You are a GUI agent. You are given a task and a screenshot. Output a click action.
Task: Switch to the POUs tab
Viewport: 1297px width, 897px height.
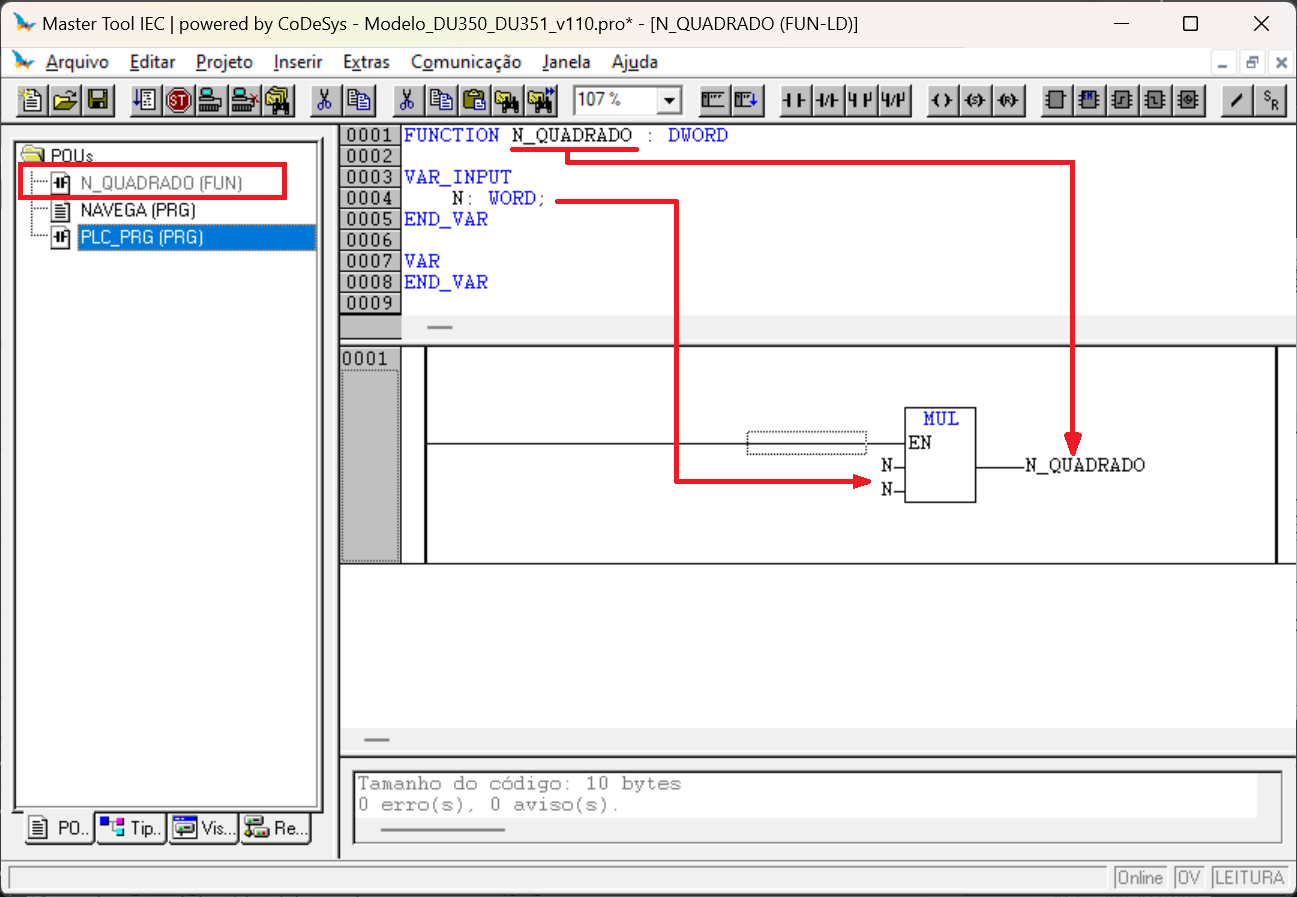[59, 828]
